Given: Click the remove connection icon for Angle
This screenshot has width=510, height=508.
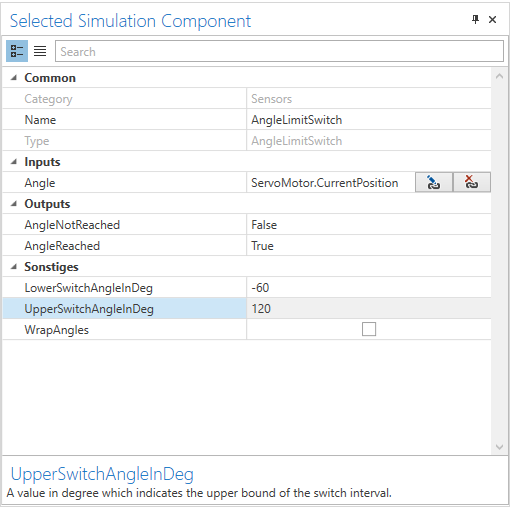Looking at the screenshot, I should pyautogui.click(x=471, y=182).
